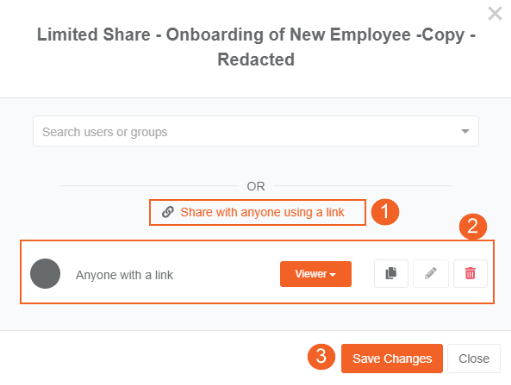Delete the link share via trash icon

(x=470, y=273)
